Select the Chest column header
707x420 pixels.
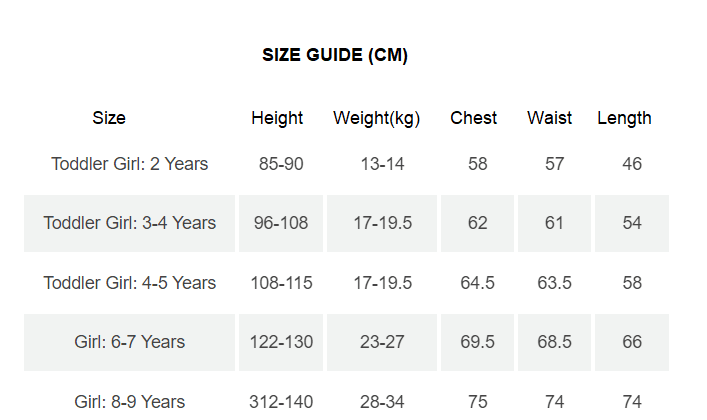click(x=474, y=118)
